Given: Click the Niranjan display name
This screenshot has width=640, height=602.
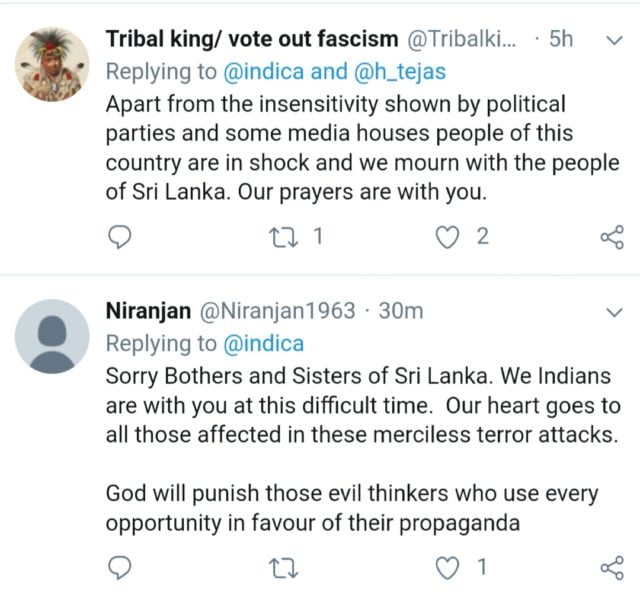Looking at the screenshot, I should (x=148, y=311).
